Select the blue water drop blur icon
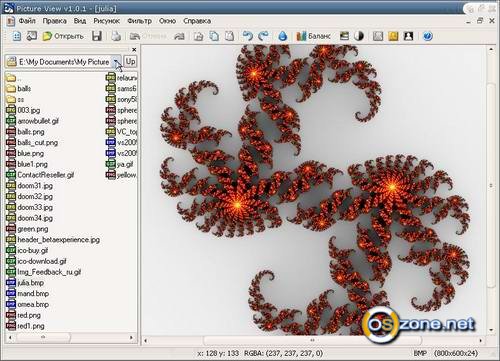Screen dimensions: 500x361 tap(283, 36)
